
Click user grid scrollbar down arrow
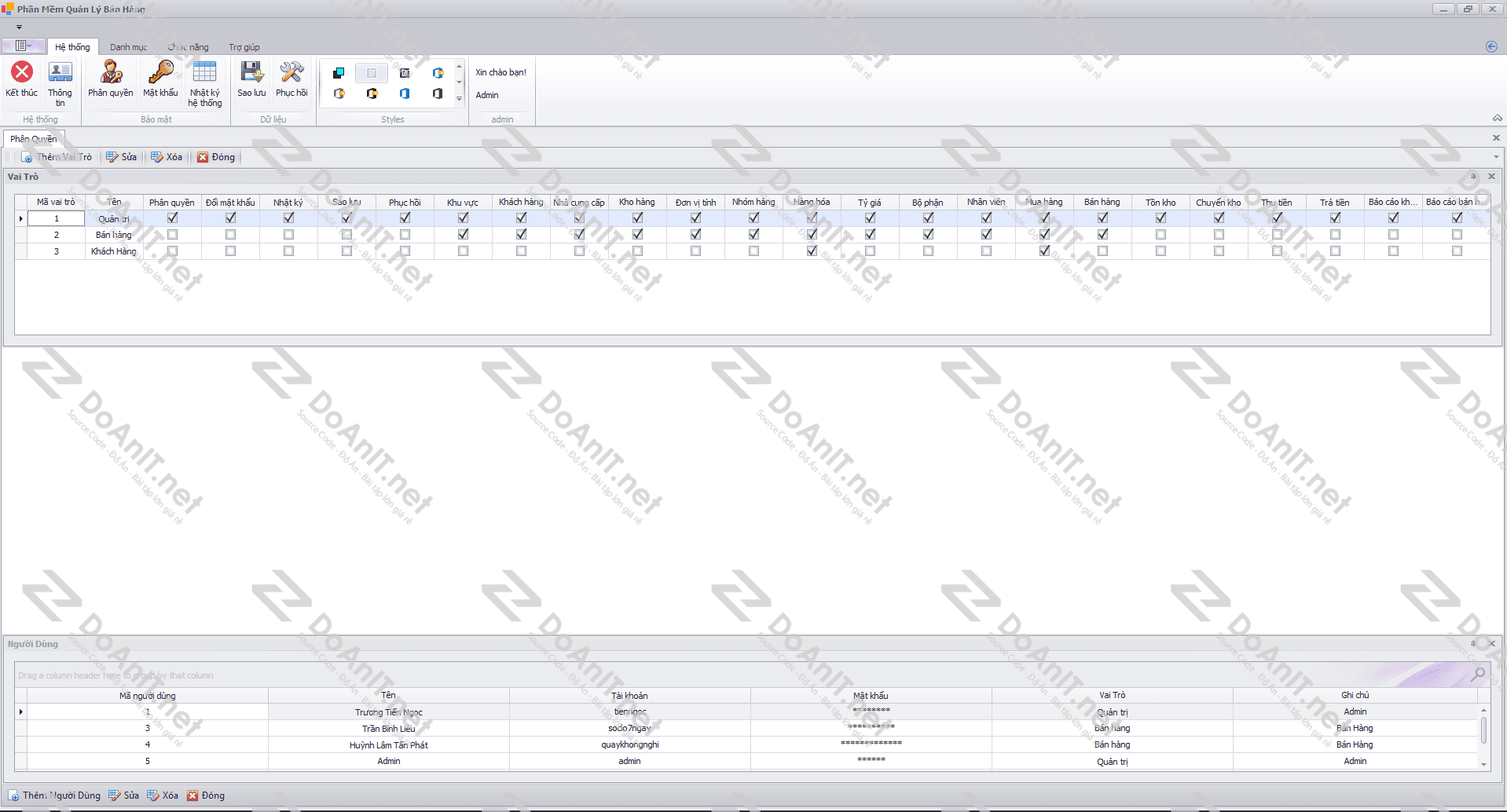click(x=1483, y=765)
